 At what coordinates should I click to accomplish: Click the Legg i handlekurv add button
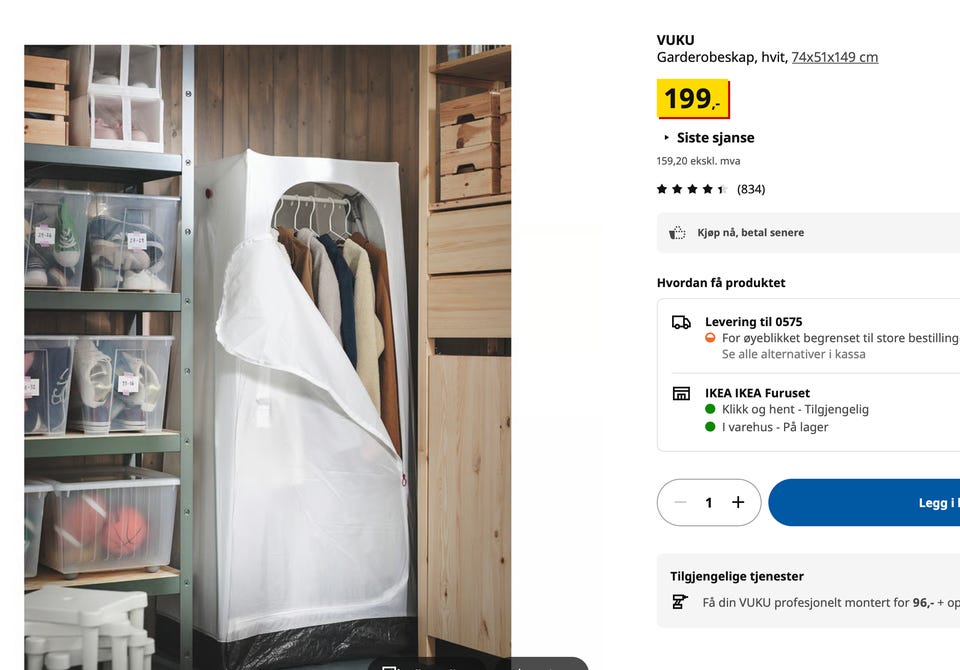(864, 502)
